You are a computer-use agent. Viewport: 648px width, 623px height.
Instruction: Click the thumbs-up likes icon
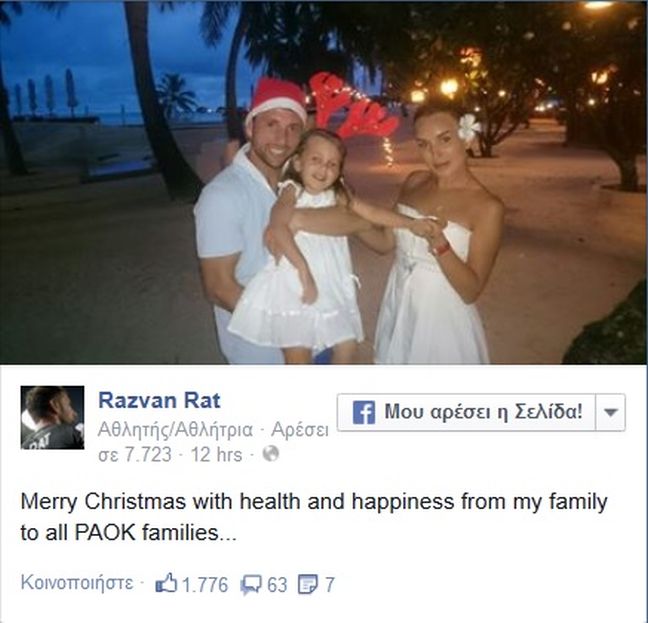[166, 585]
